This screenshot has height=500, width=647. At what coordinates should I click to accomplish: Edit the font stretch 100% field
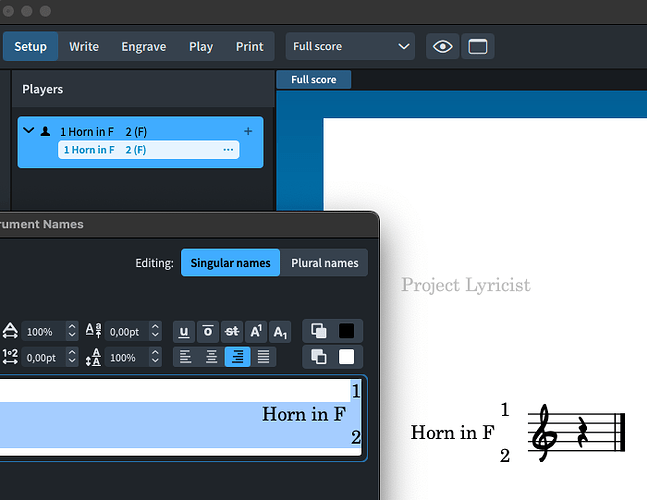pyautogui.click(x=43, y=332)
